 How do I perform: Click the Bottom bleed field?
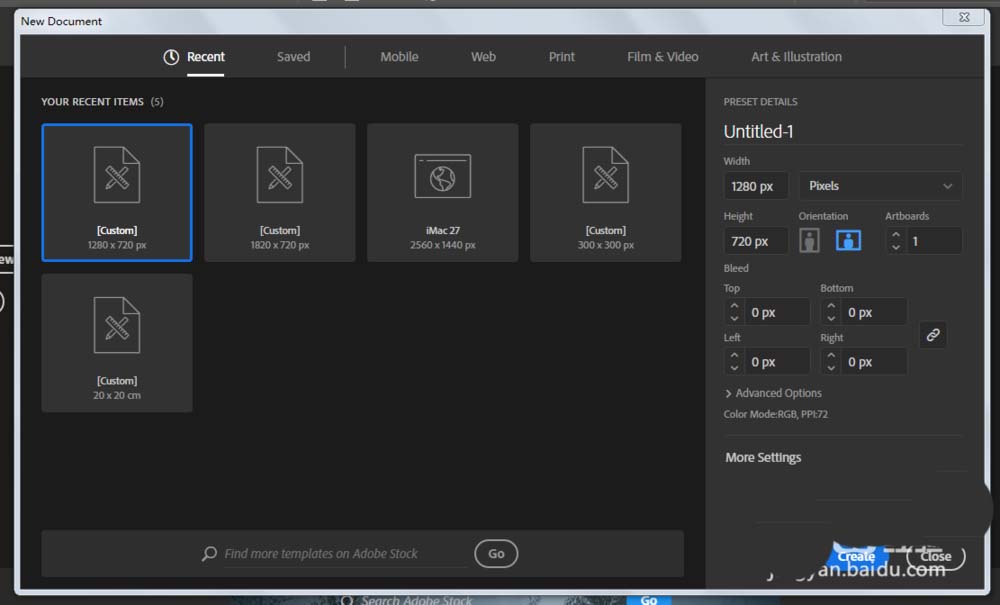[x=874, y=312]
